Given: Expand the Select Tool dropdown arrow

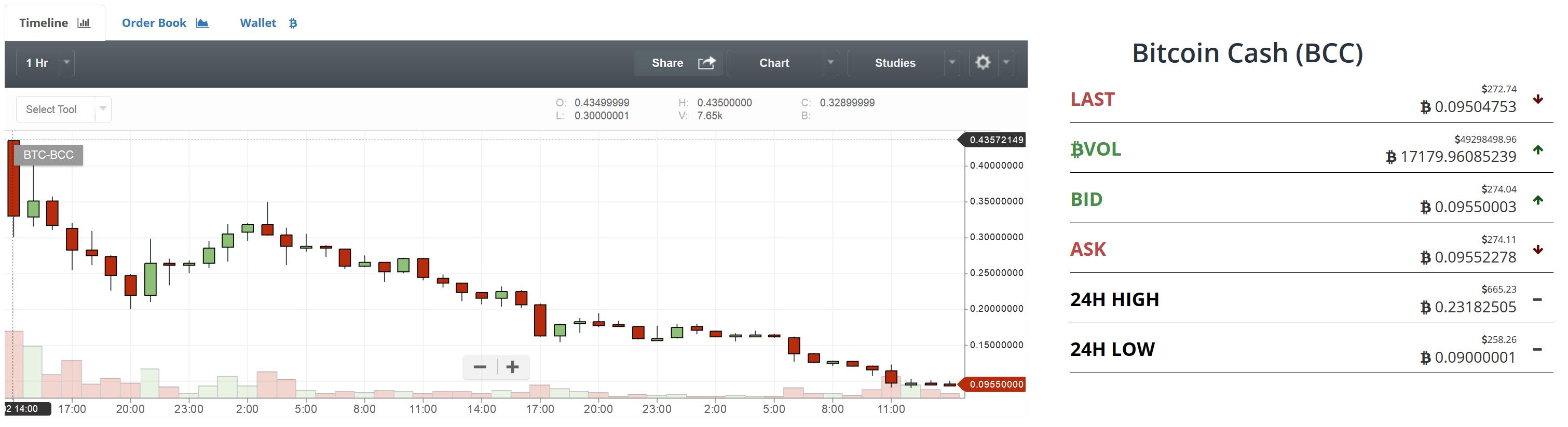Looking at the screenshot, I should (x=103, y=109).
